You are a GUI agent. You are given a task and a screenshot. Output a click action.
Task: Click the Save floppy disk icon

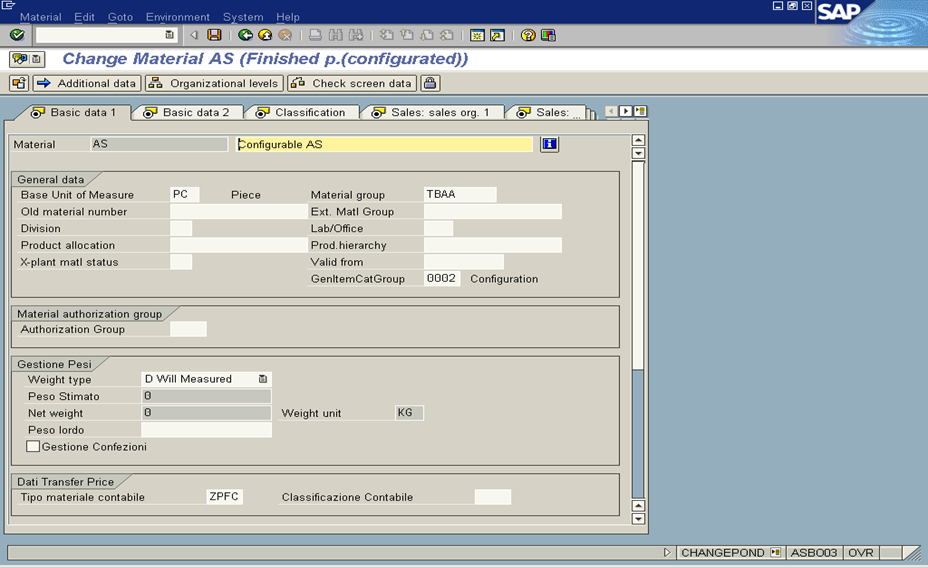214,35
